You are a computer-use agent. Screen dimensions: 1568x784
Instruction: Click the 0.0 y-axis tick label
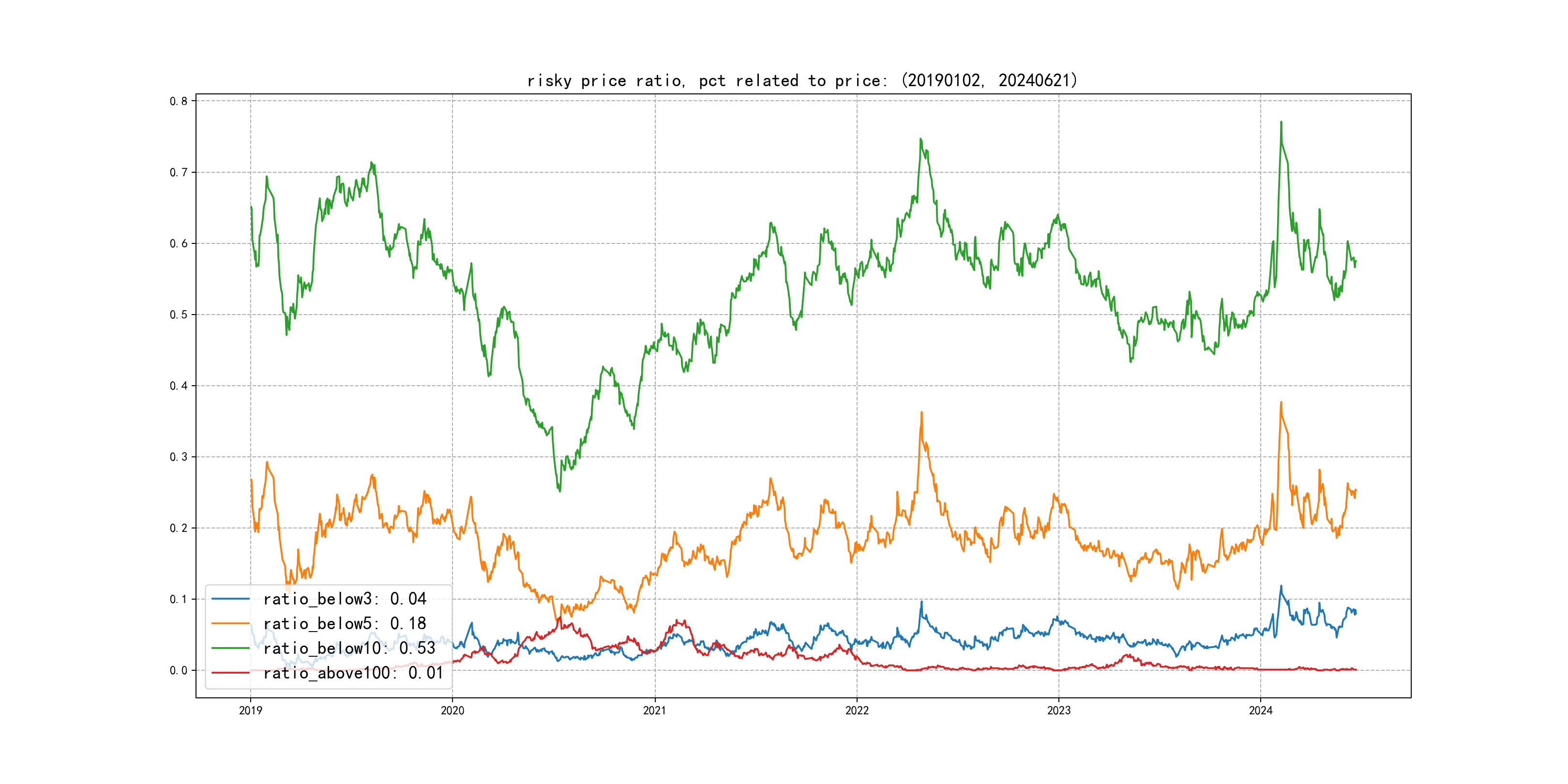pos(179,670)
